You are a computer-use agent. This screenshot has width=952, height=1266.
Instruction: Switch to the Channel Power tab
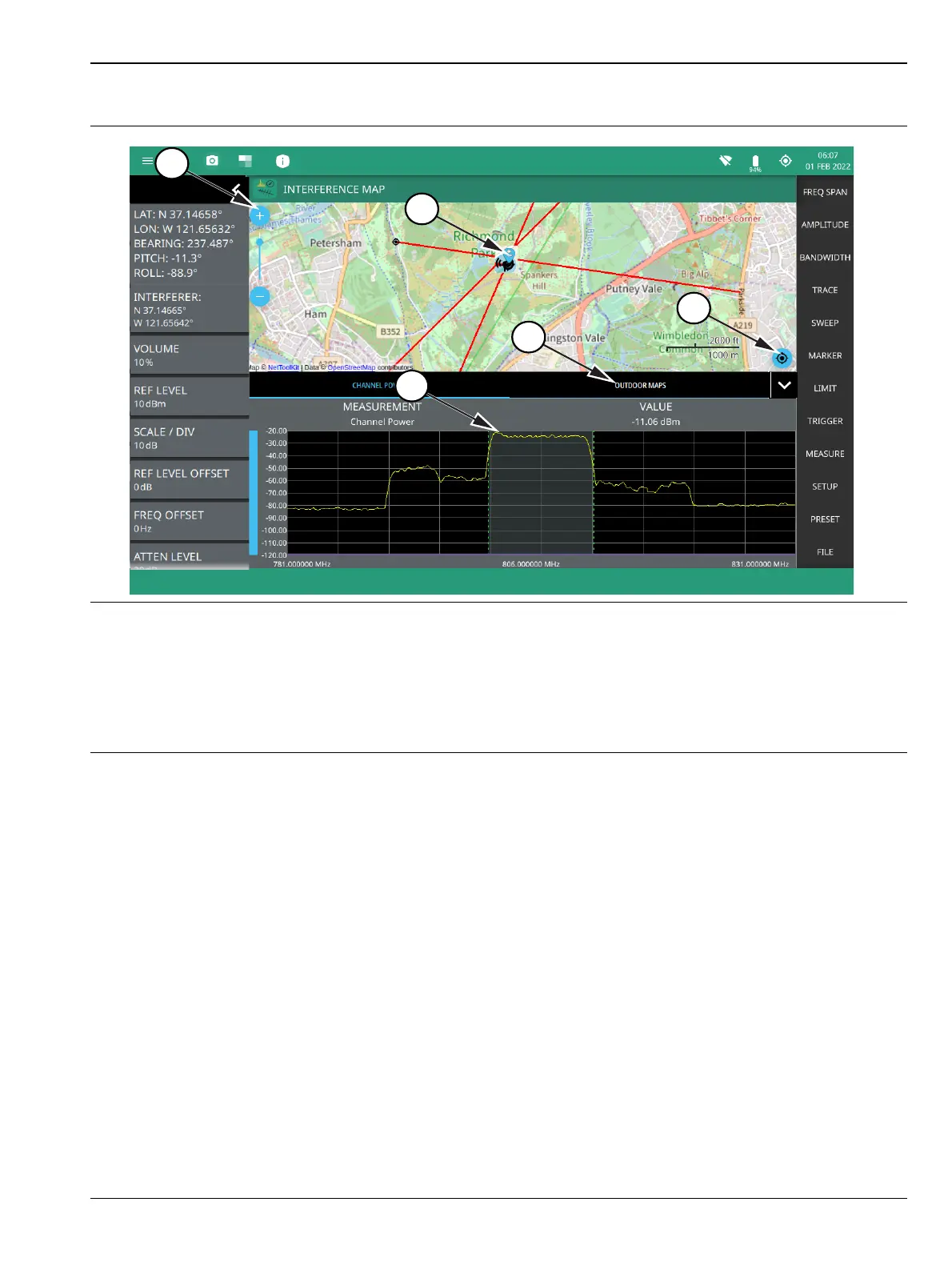(x=379, y=385)
